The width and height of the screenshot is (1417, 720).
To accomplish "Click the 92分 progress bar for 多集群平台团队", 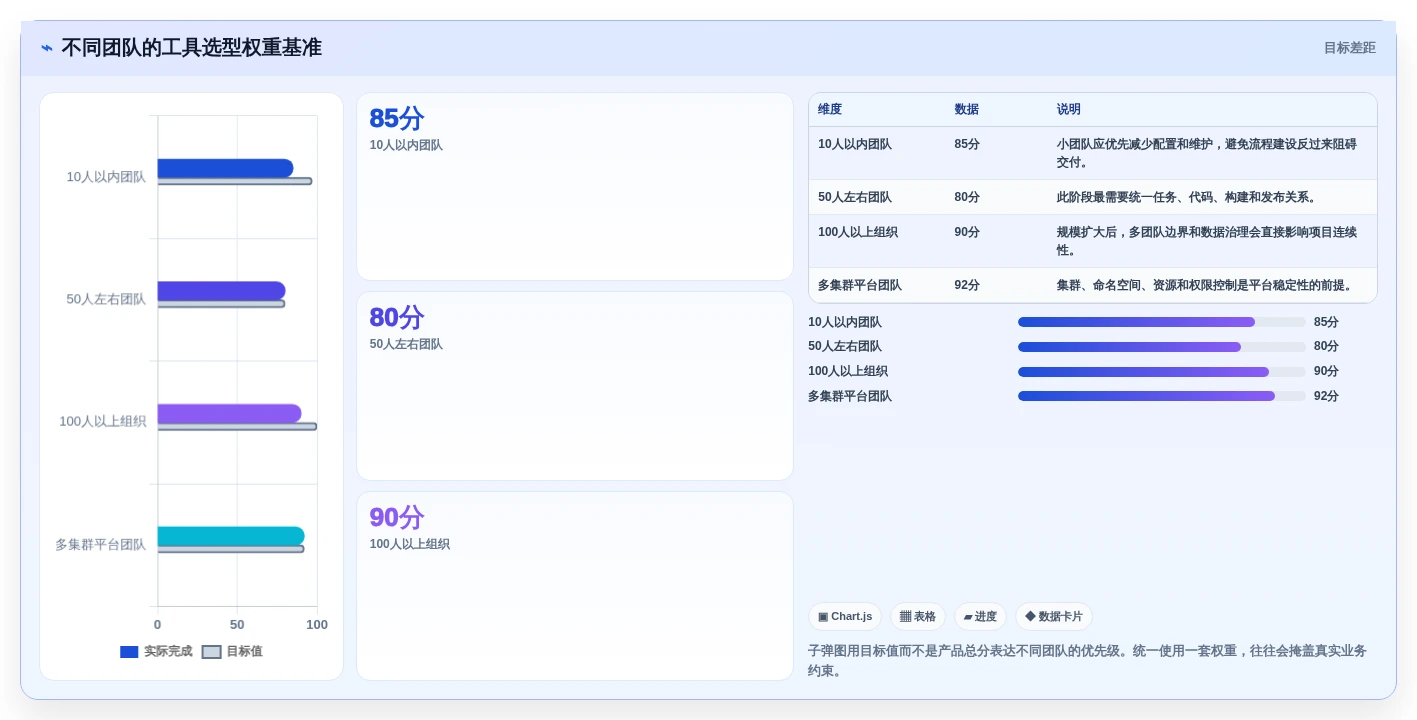I will point(1162,396).
